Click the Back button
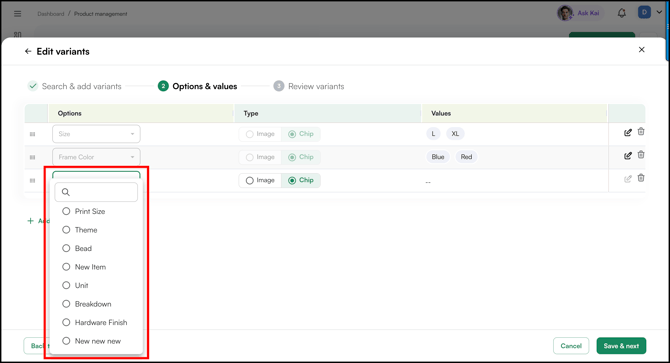 (x=36, y=346)
